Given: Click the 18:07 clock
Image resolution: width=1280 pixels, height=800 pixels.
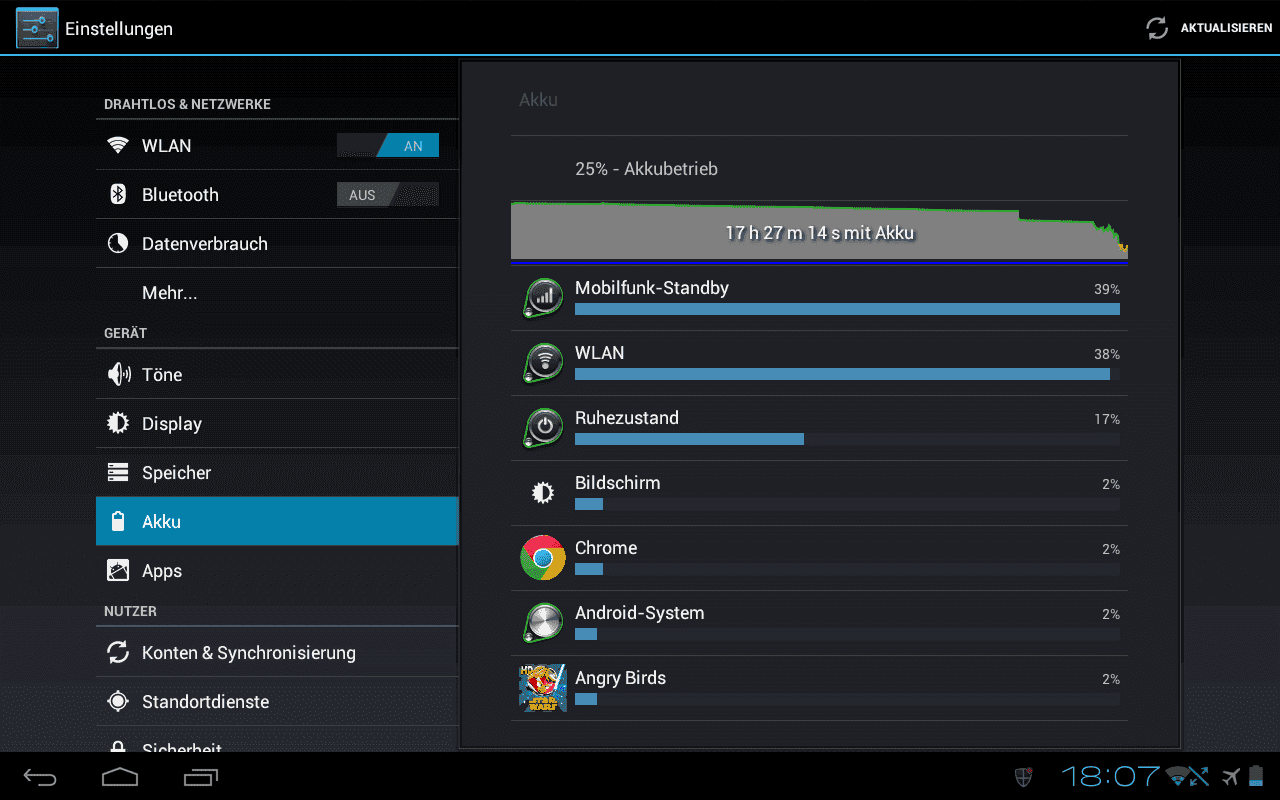Looking at the screenshot, I should (1110, 776).
